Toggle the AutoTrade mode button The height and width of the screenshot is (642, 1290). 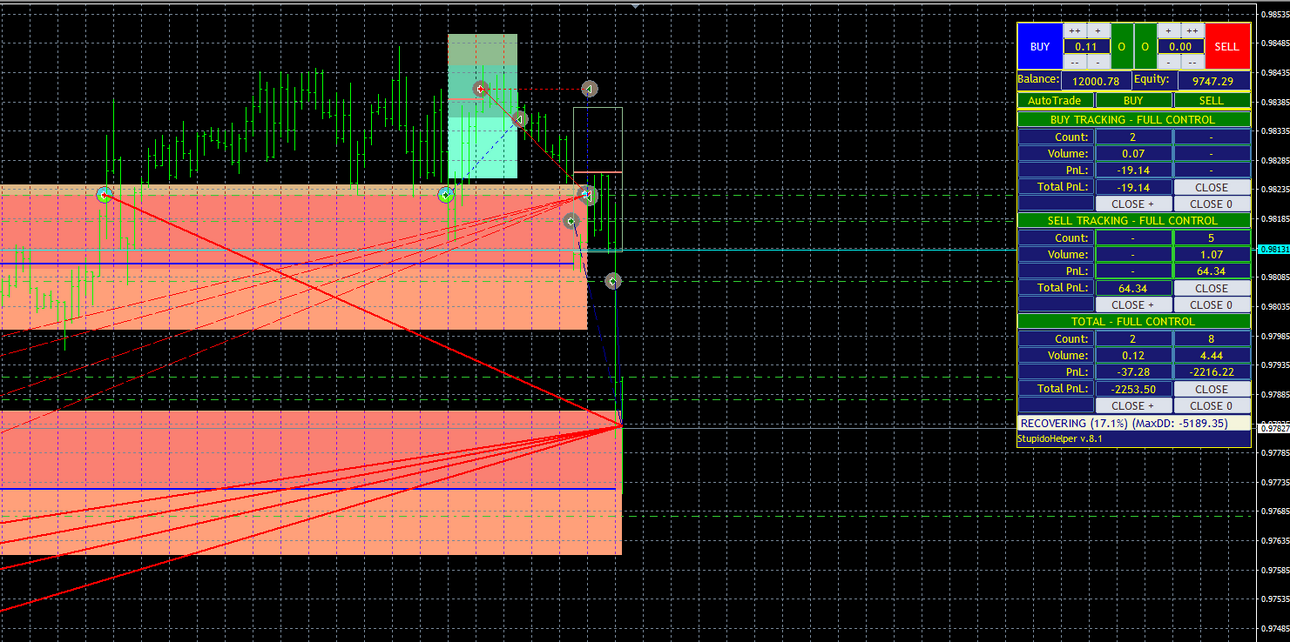(x=1055, y=100)
